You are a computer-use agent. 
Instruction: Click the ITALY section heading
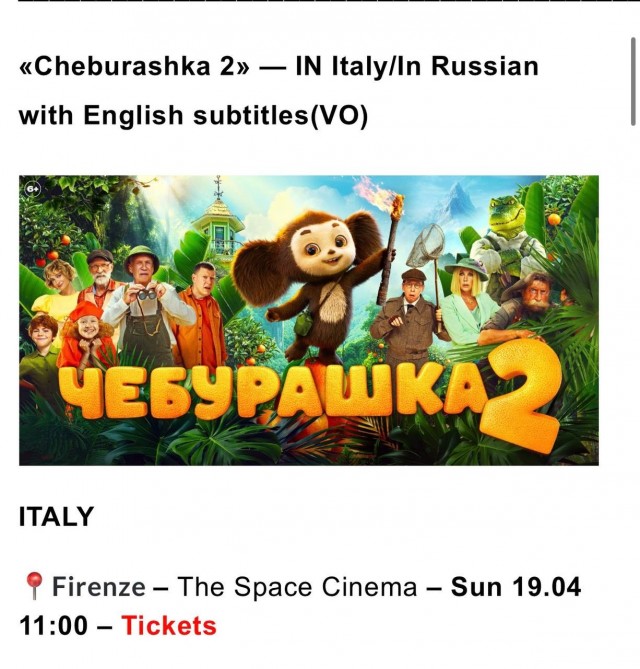click(56, 517)
